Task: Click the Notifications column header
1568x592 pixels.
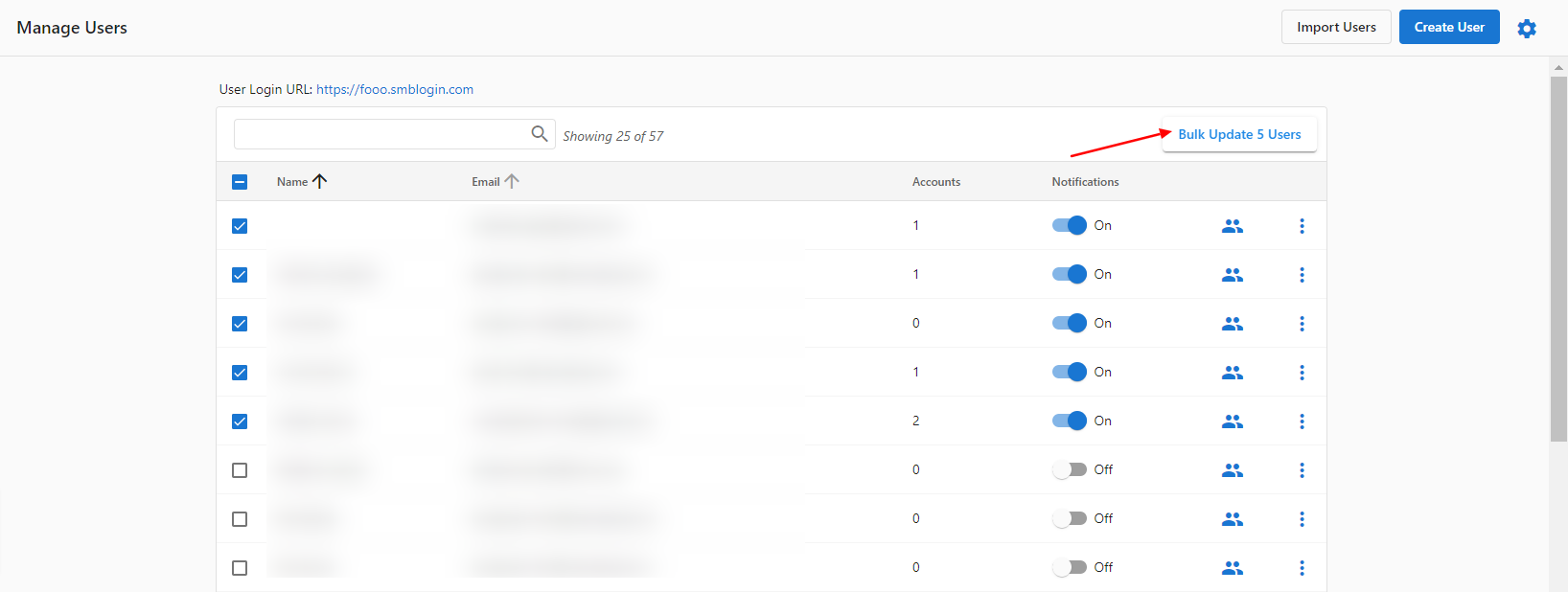Action: tap(1085, 182)
